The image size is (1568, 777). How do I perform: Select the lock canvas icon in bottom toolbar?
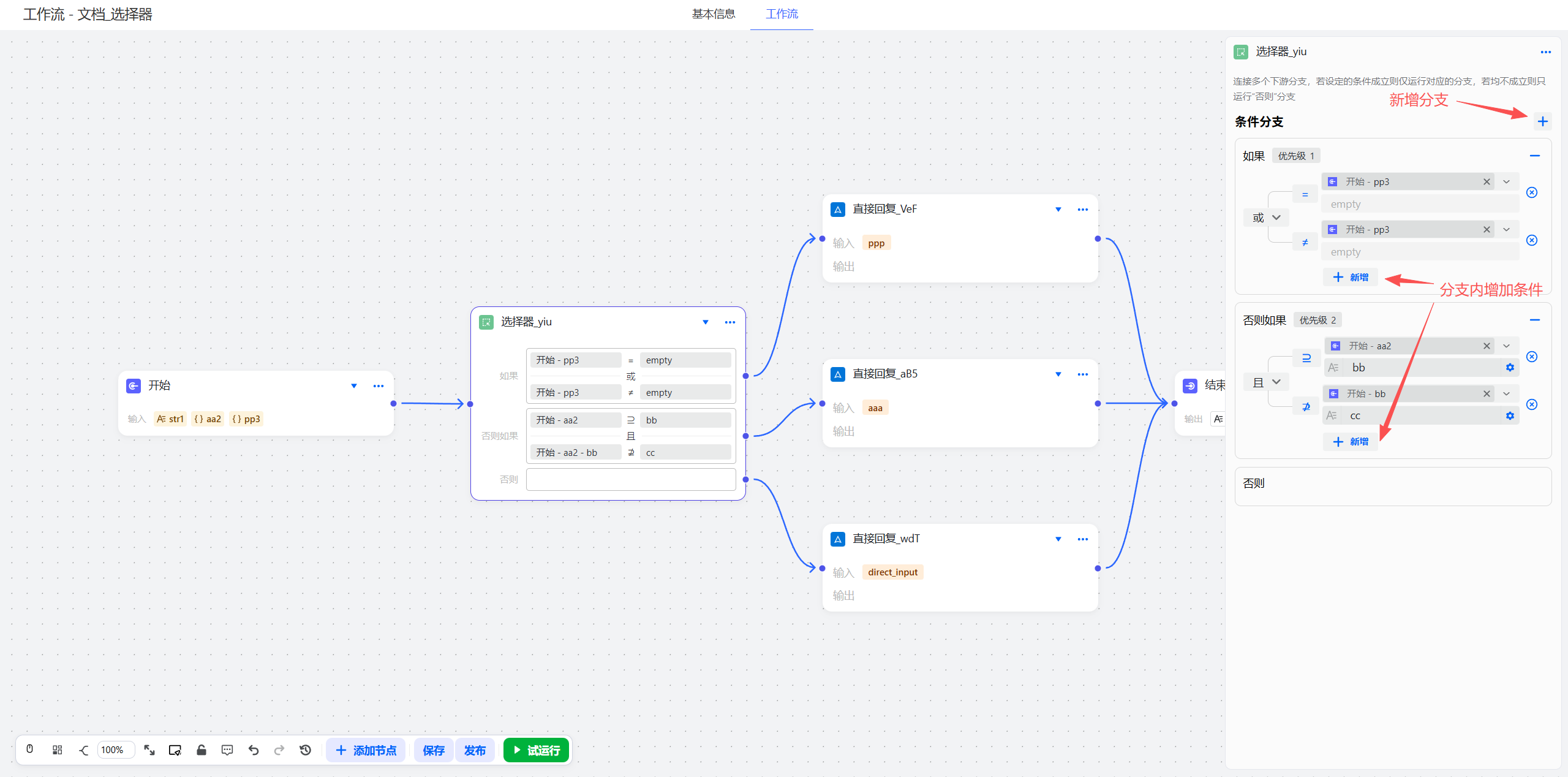click(201, 749)
